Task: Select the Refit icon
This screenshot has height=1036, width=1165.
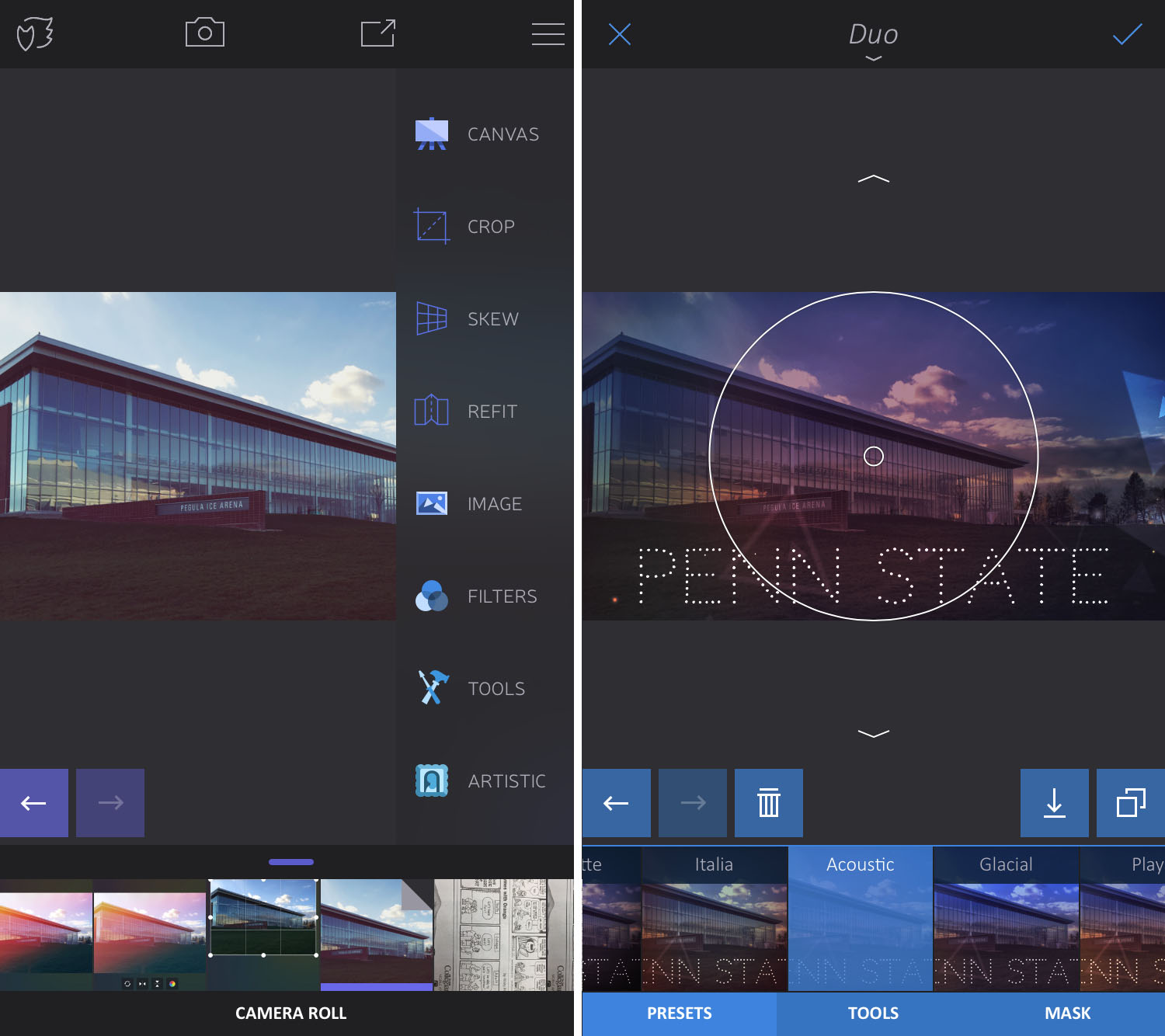Action: [432, 411]
